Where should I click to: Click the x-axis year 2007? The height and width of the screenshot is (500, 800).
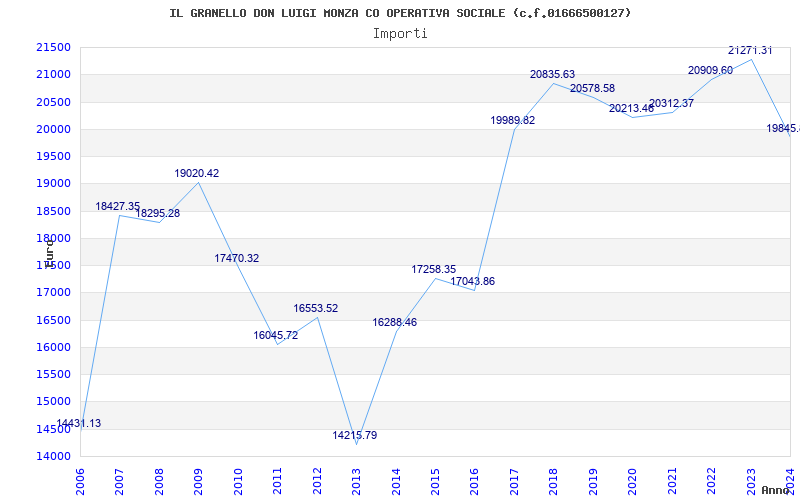click(119, 482)
